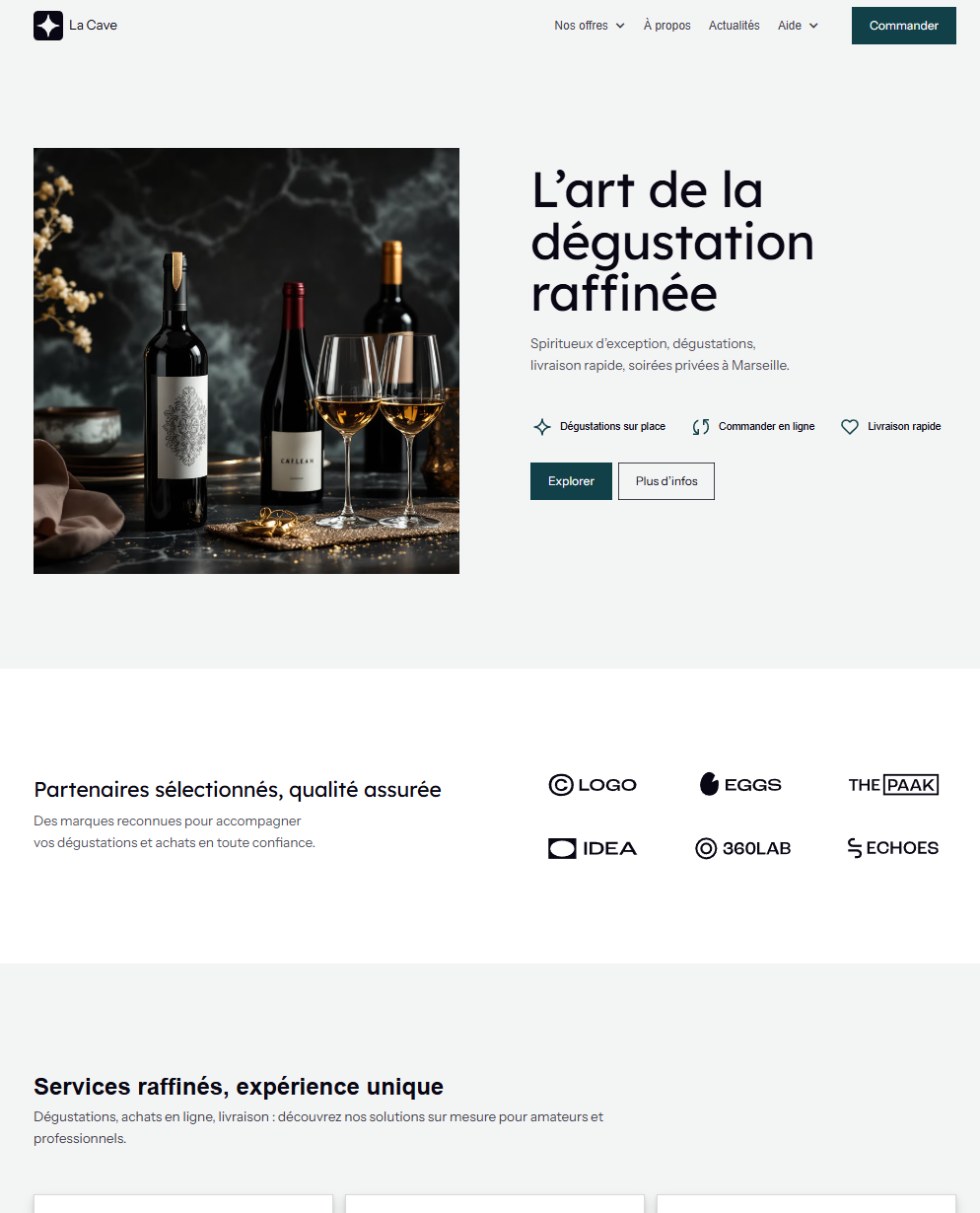
Task: Click the sparkle icon beside Dégustations sur place
Action: click(542, 427)
